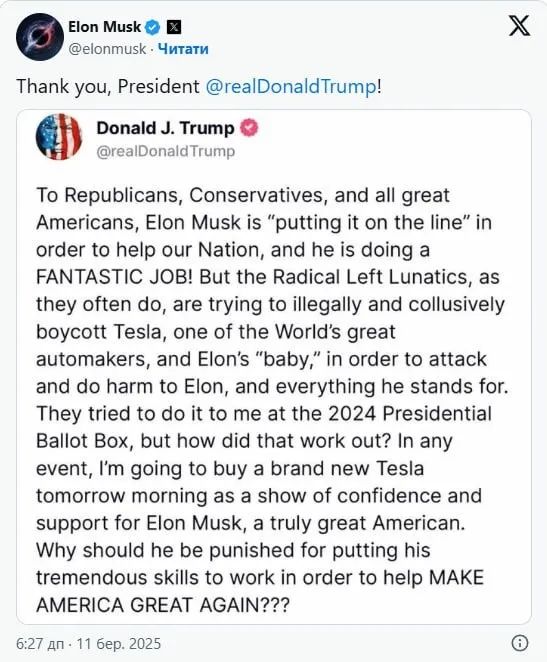Click Elon Musk's profile avatar
This screenshot has width=547, height=662.
coord(40,37)
